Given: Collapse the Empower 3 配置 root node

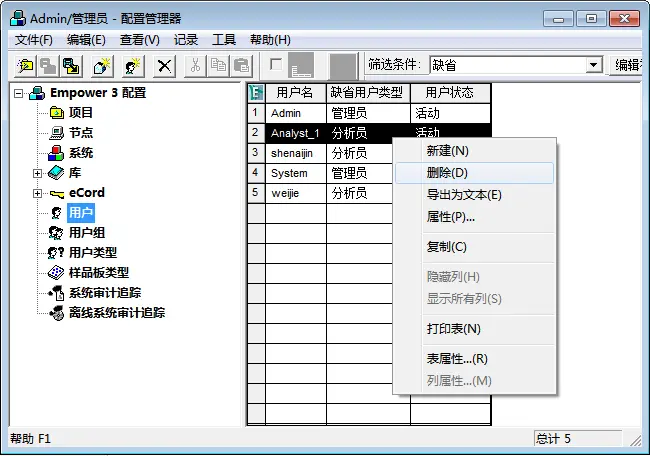Looking at the screenshot, I should [18, 93].
